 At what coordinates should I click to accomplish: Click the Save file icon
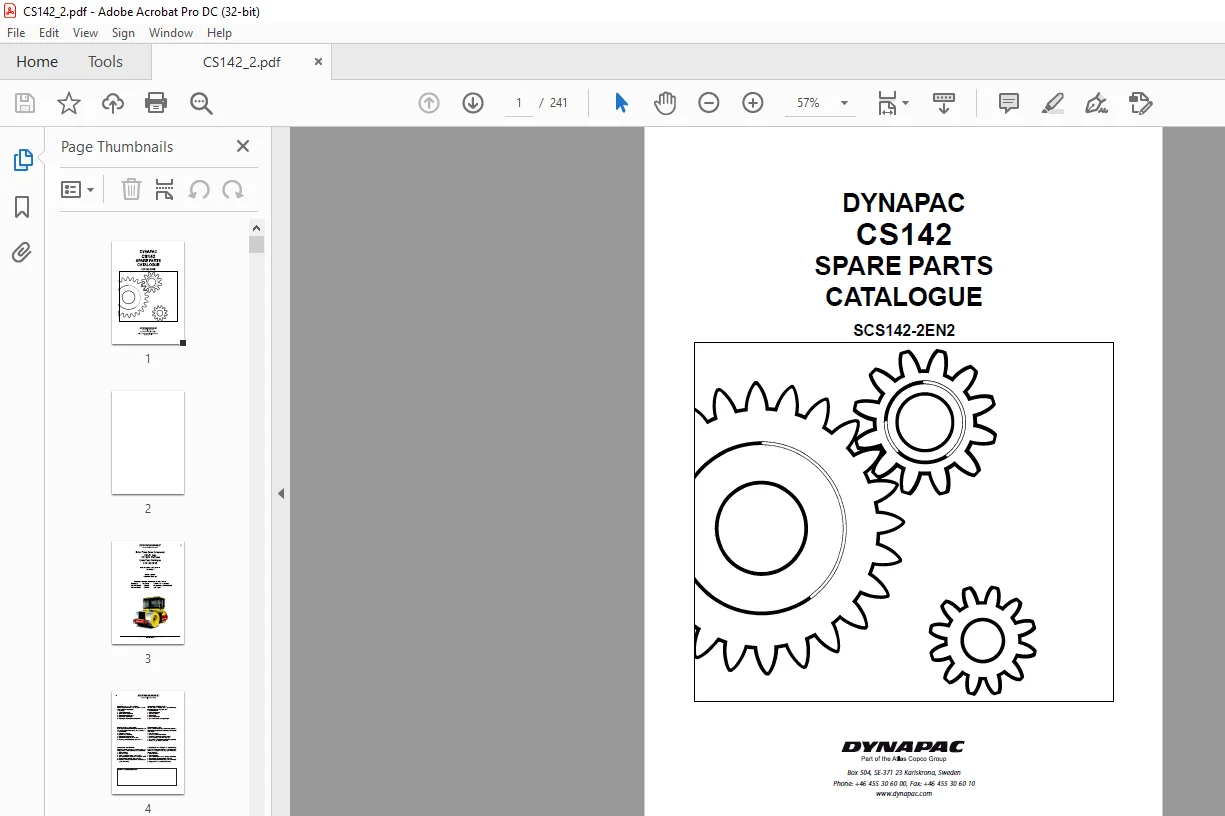click(x=25, y=103)
